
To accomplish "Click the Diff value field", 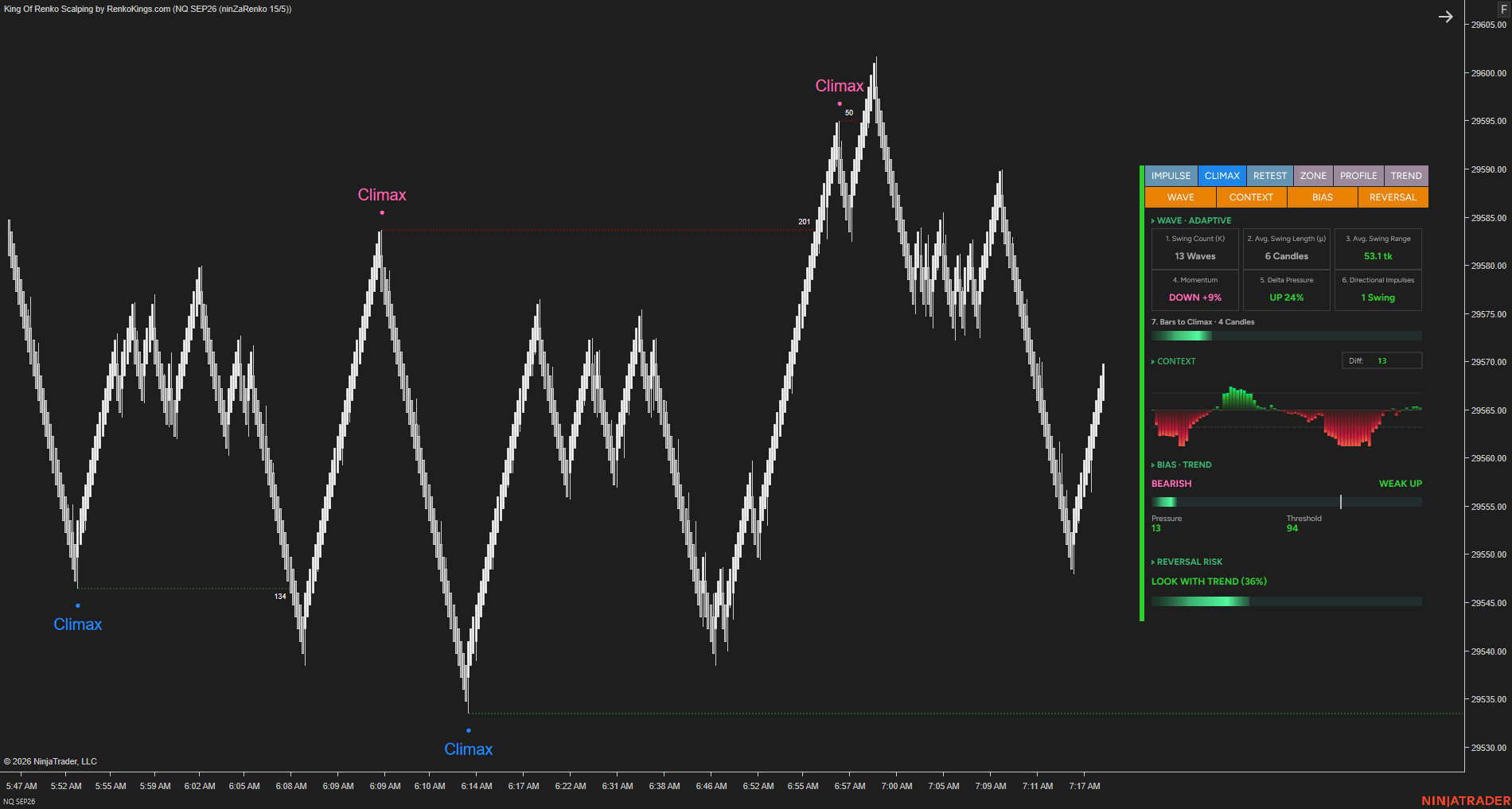I will coord(1381,361).
